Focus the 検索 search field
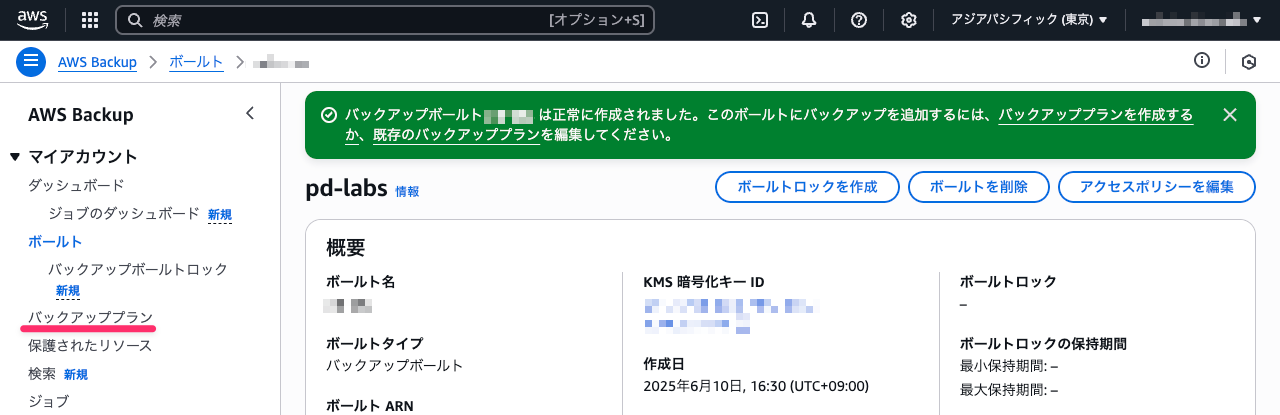Image resolution: width=1280 pixels, height=415 pixels. pos(385,20)
